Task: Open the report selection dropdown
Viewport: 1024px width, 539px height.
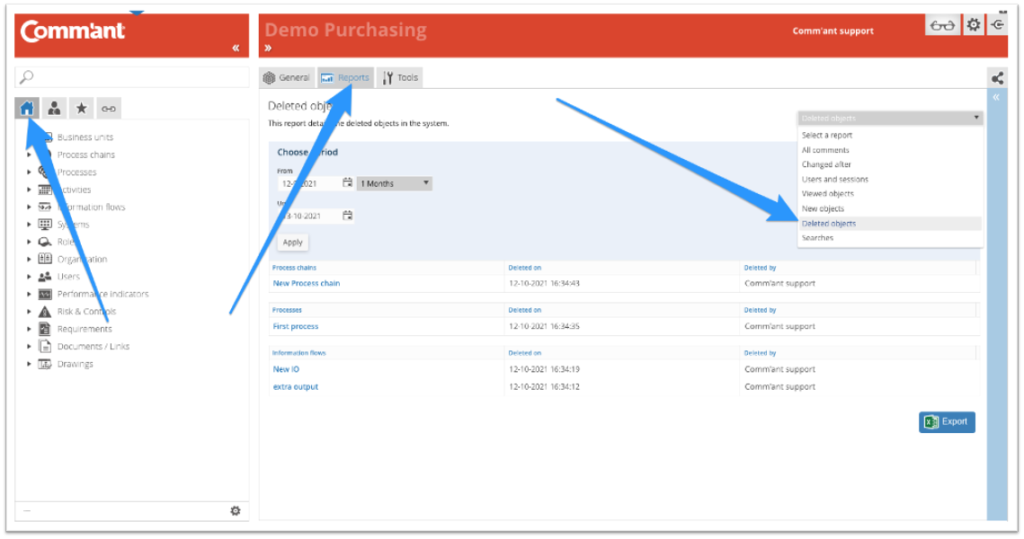Action: [x=890, y=118]
